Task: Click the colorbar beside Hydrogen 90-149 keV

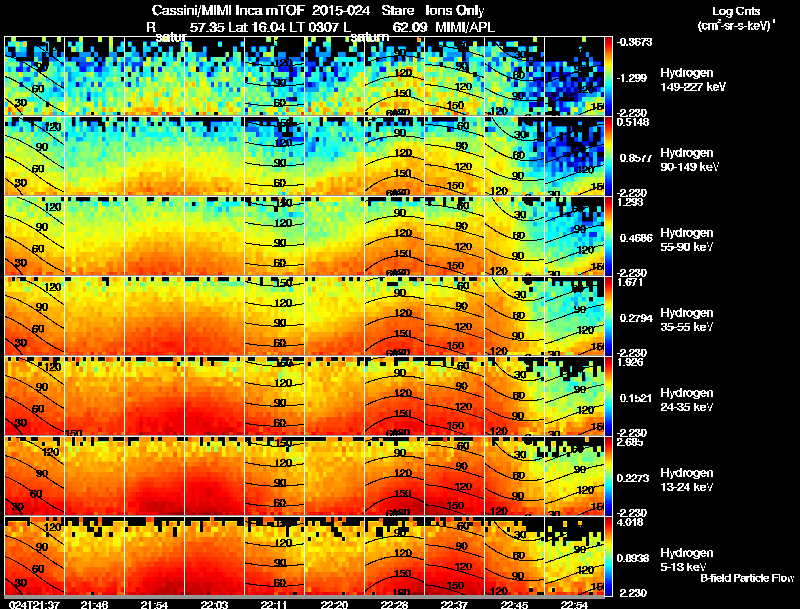Action: 608,156
